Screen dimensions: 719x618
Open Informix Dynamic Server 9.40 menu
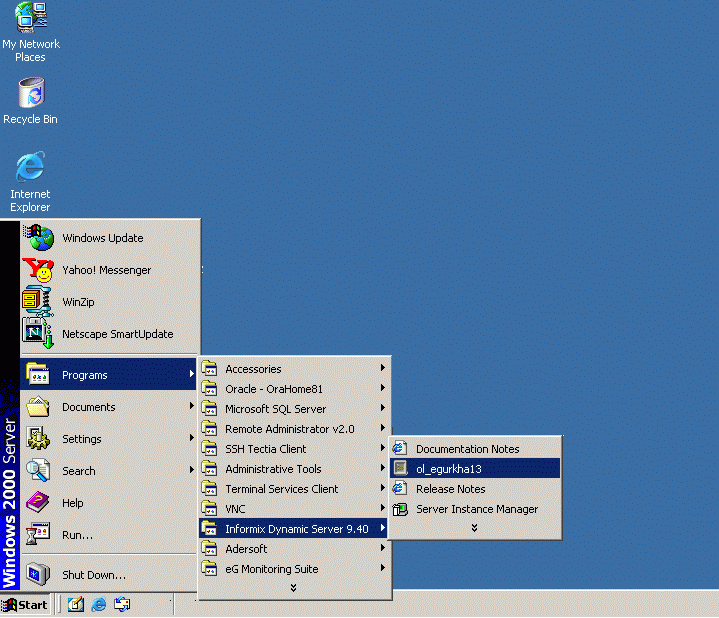coord(294,529)
